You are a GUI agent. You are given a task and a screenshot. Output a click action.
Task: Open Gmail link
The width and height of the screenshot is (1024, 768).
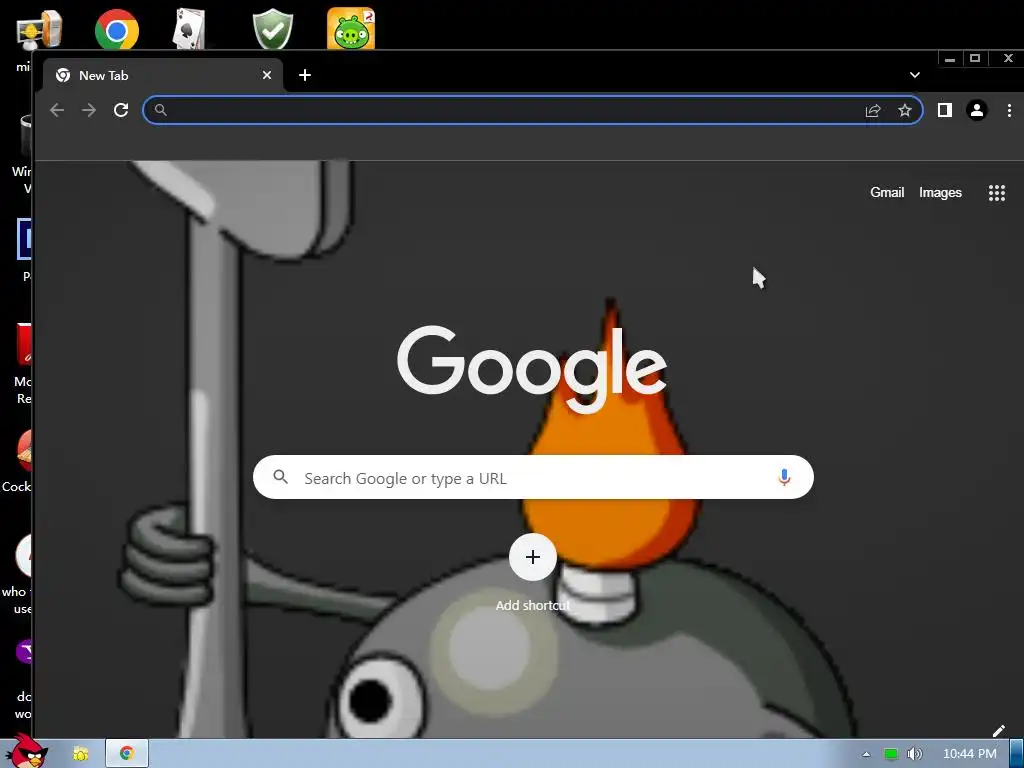tap(887, 193)
